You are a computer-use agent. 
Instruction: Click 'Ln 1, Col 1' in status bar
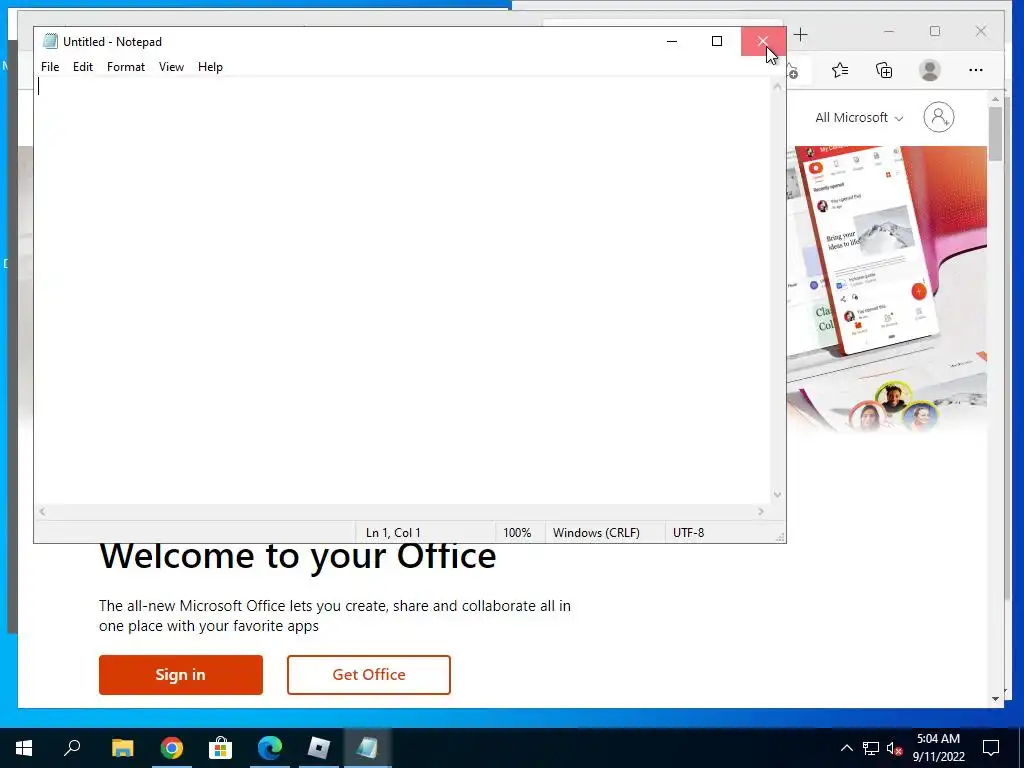click(393, 533)
